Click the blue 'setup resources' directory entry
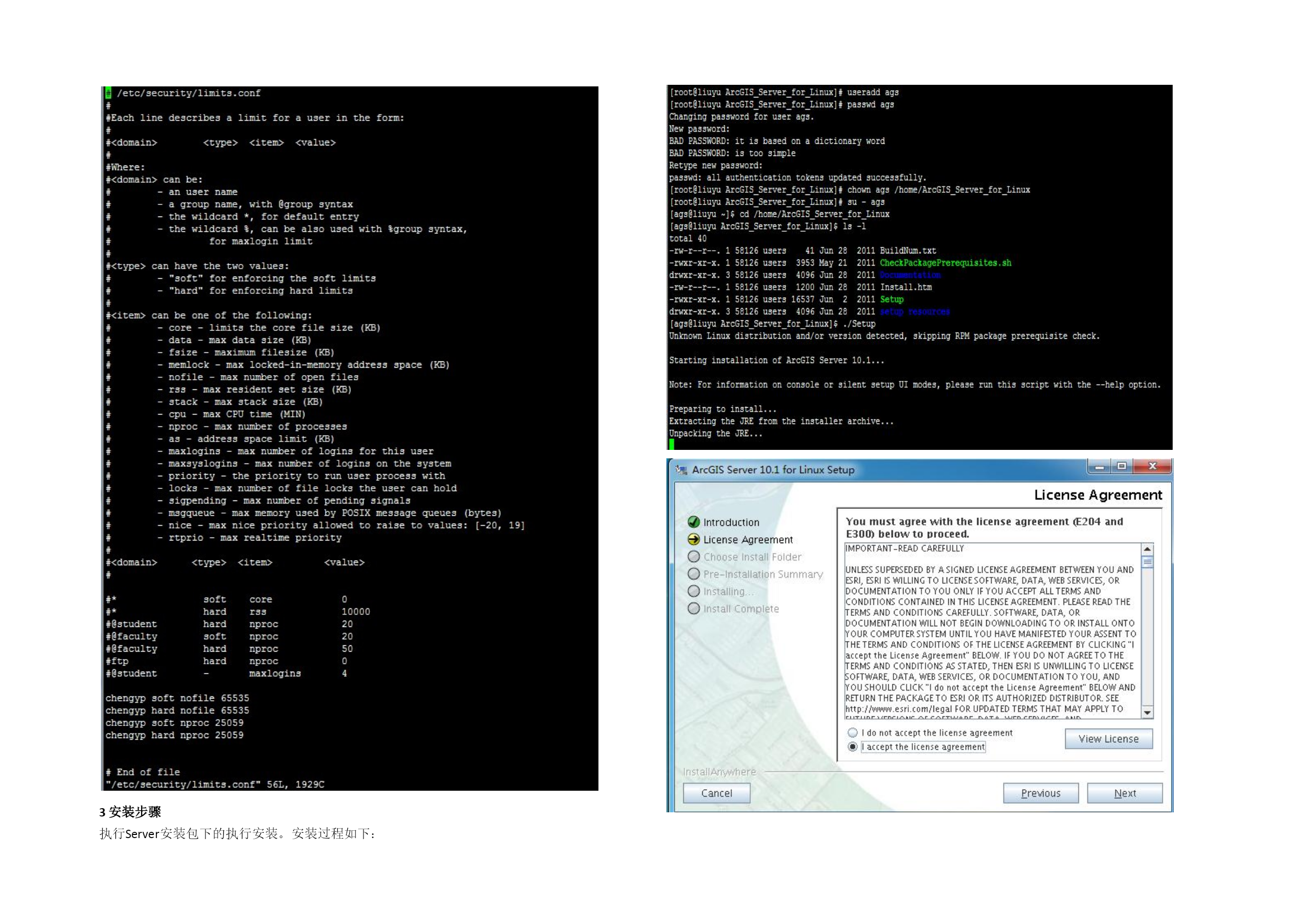The width and height of the screenshot is (1307, 924). pyautogui.click(x=914, y=312)
